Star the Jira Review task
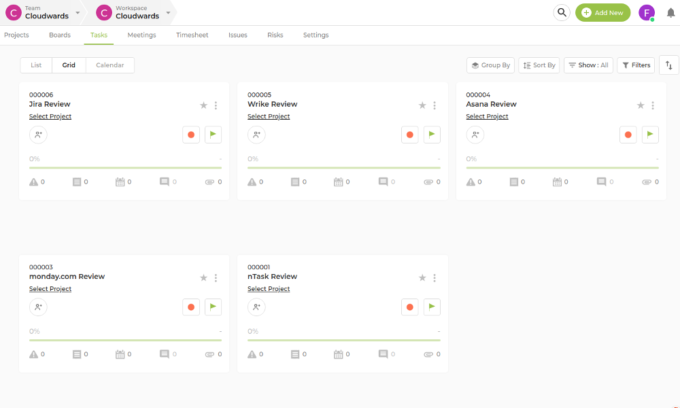Screen dimensions: 680x408 pyautogui.click(x=203, y=105)
